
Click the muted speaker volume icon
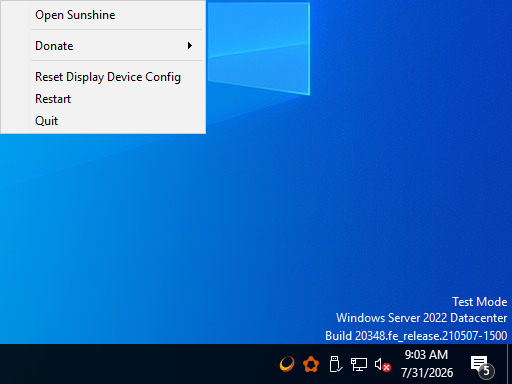[x=382, y=365]
